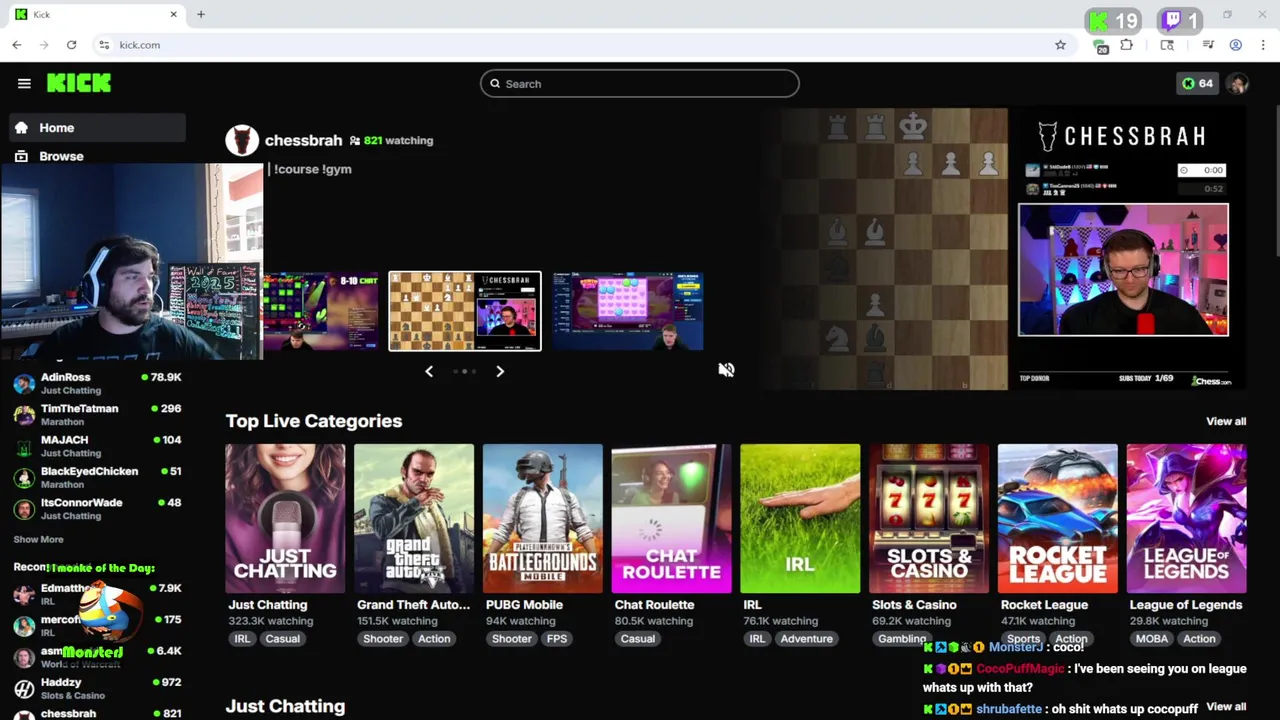The width and height of the screenshot is (1280, 720).
Task: Open Chrome's three-dot menu
Action: pyautogui.click(x=1263, y=45)
